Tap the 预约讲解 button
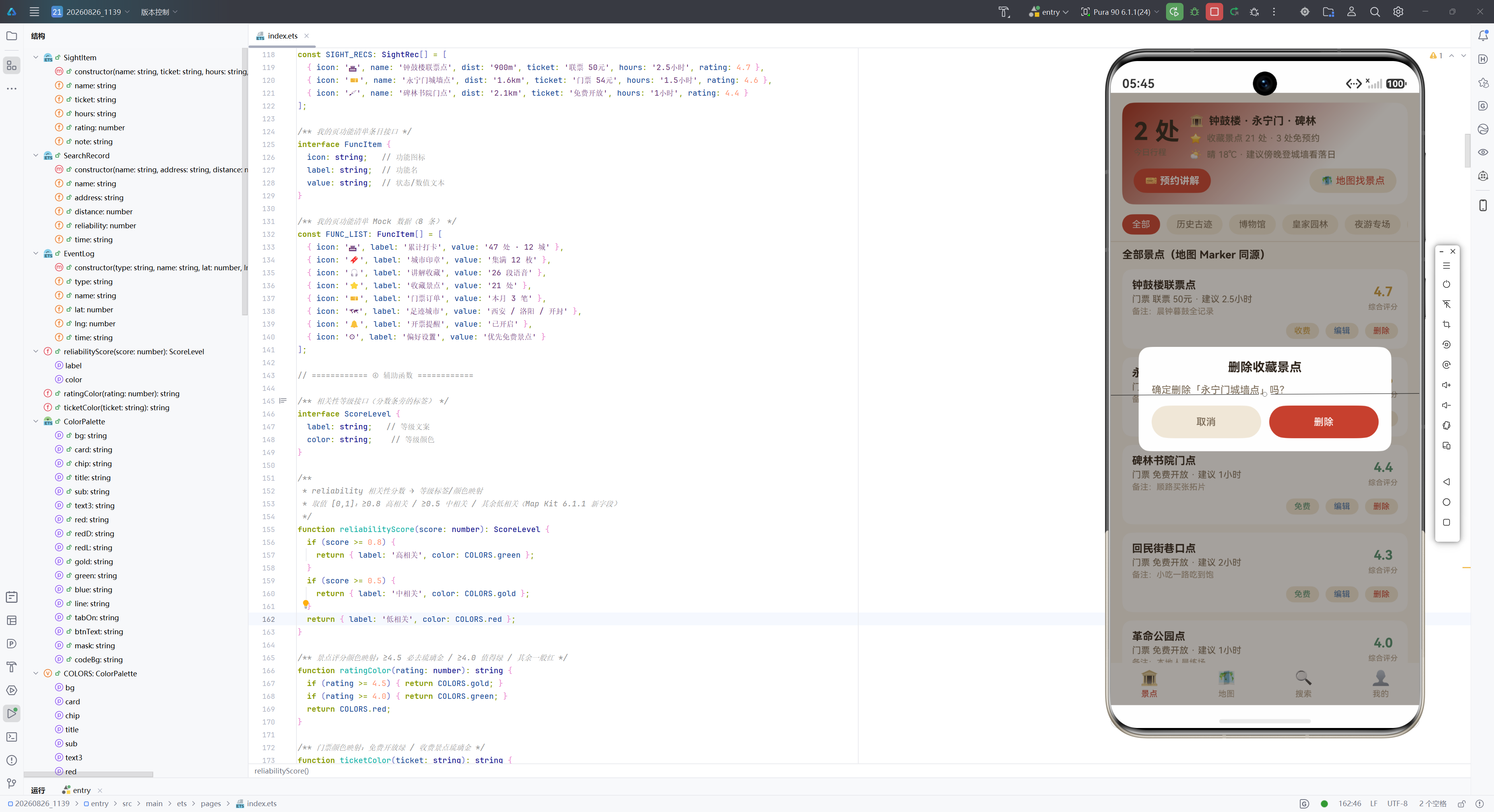 click(x=1172, y=181)
